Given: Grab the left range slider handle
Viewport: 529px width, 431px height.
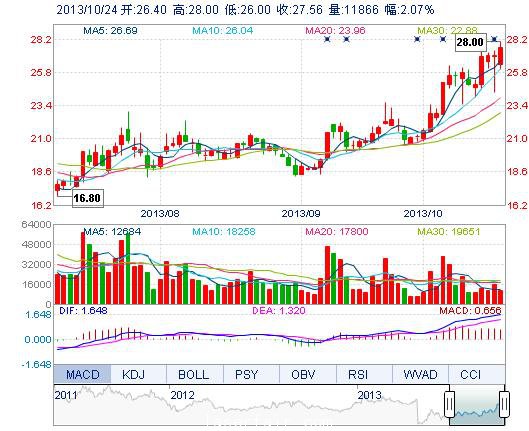Looking at the screenshot, I should 449,404.
